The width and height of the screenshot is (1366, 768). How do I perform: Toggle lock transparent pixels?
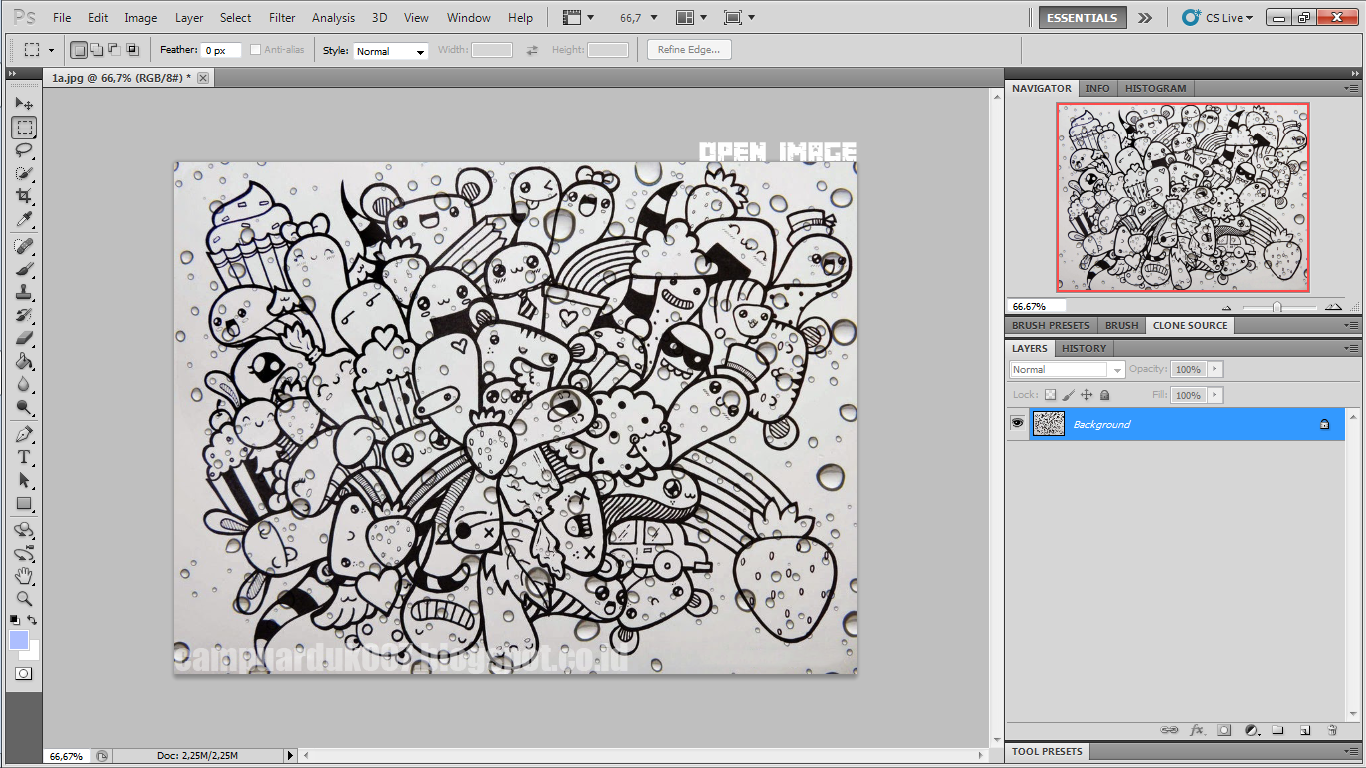pos(1050,395)
